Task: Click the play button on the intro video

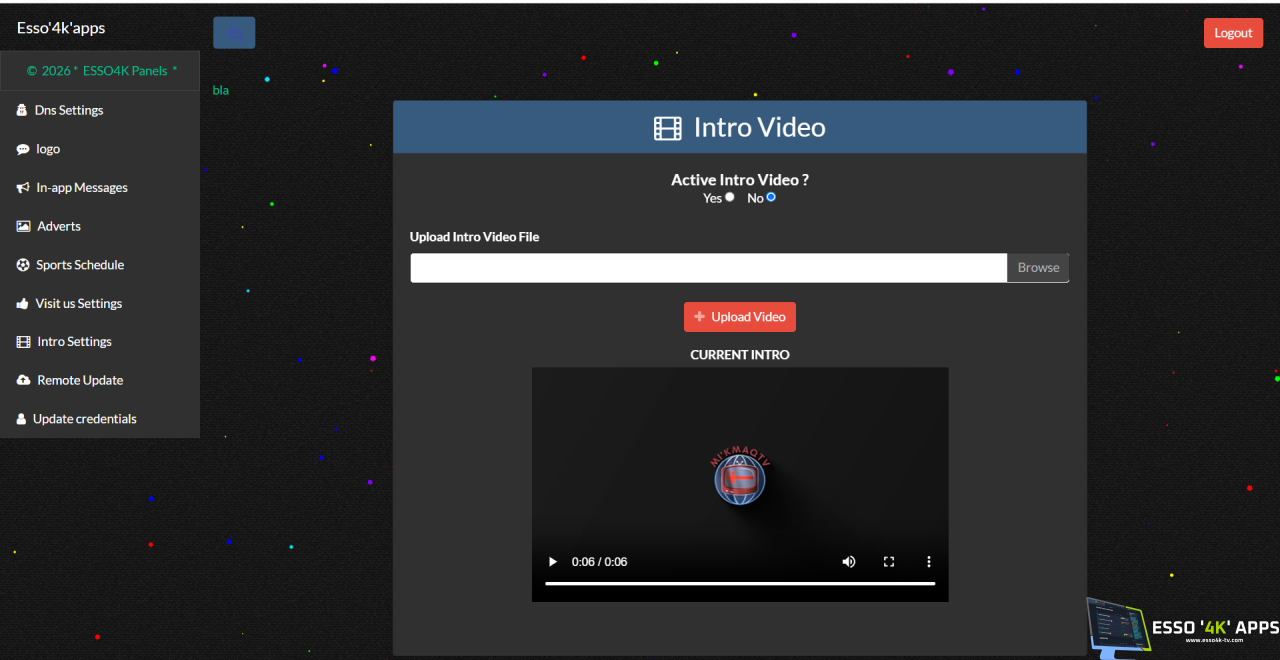Action: coord(552,562)
